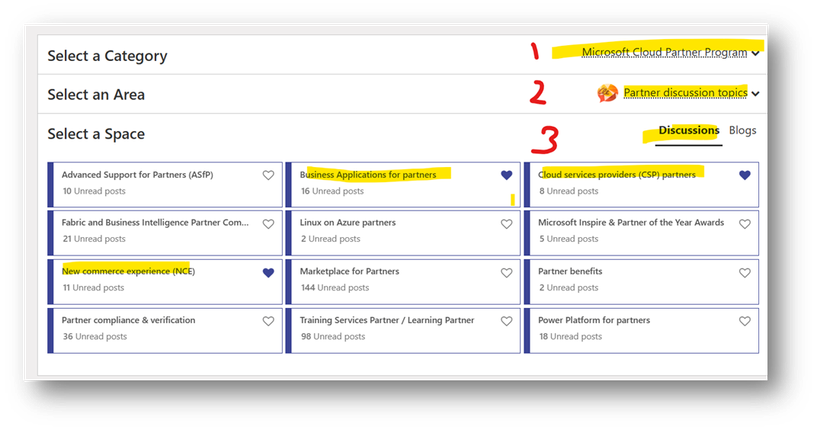Click the 98 Unread posts count
This screenshot has width=817, height=430.
[333, 337]
